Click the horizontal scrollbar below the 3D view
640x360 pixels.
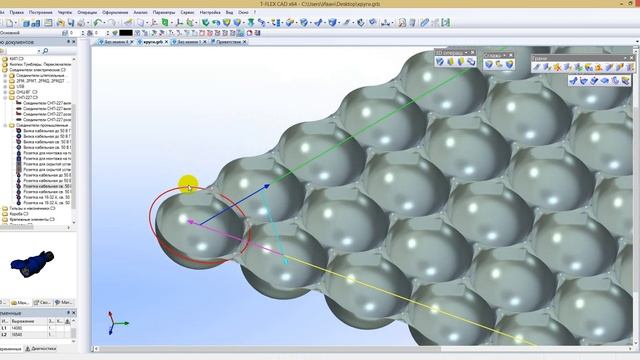point(363,349)
